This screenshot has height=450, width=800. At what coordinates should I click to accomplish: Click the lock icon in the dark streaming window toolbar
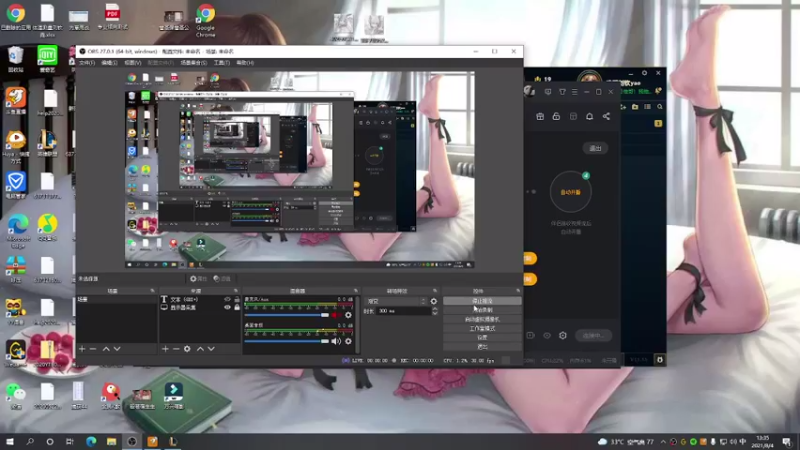coord(556,116)
